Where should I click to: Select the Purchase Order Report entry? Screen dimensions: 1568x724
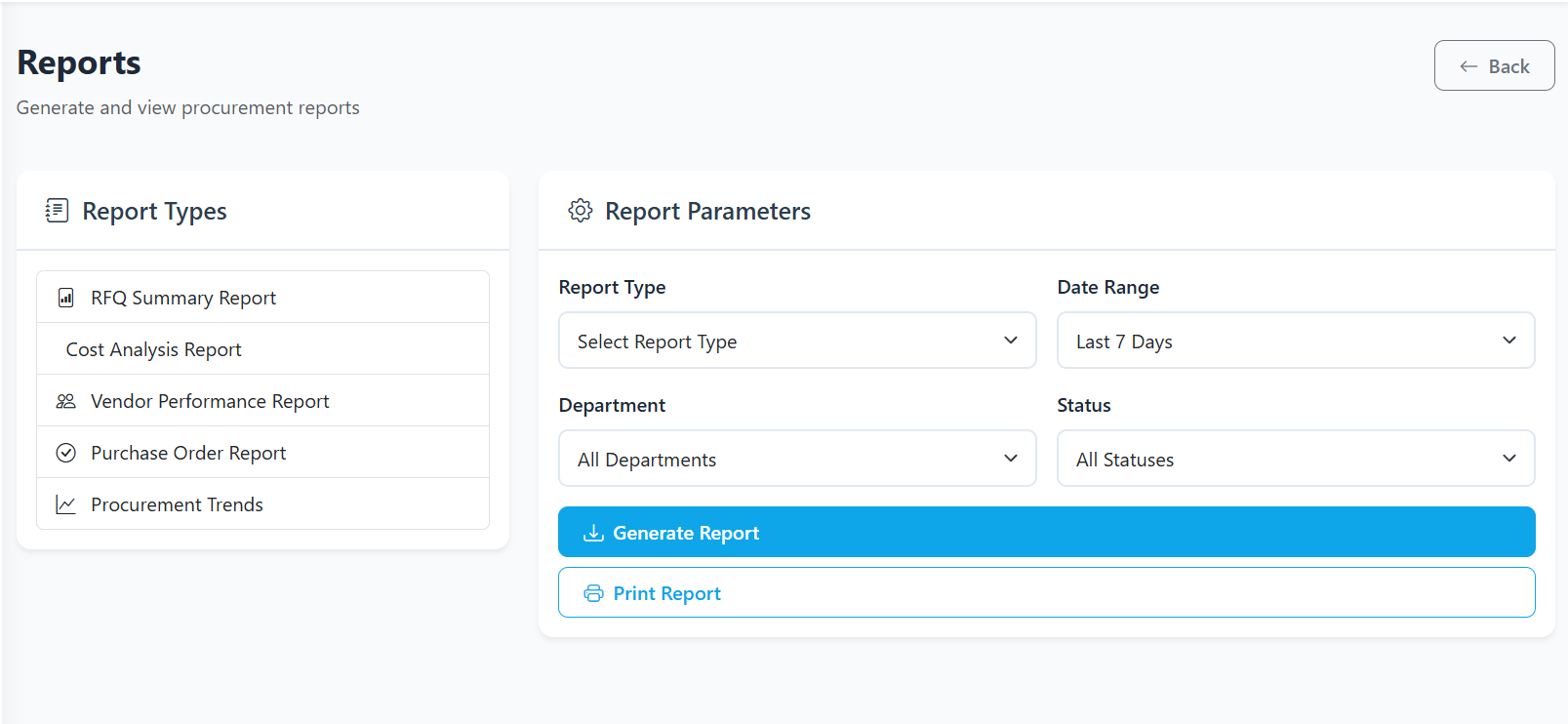pos(188,453)
